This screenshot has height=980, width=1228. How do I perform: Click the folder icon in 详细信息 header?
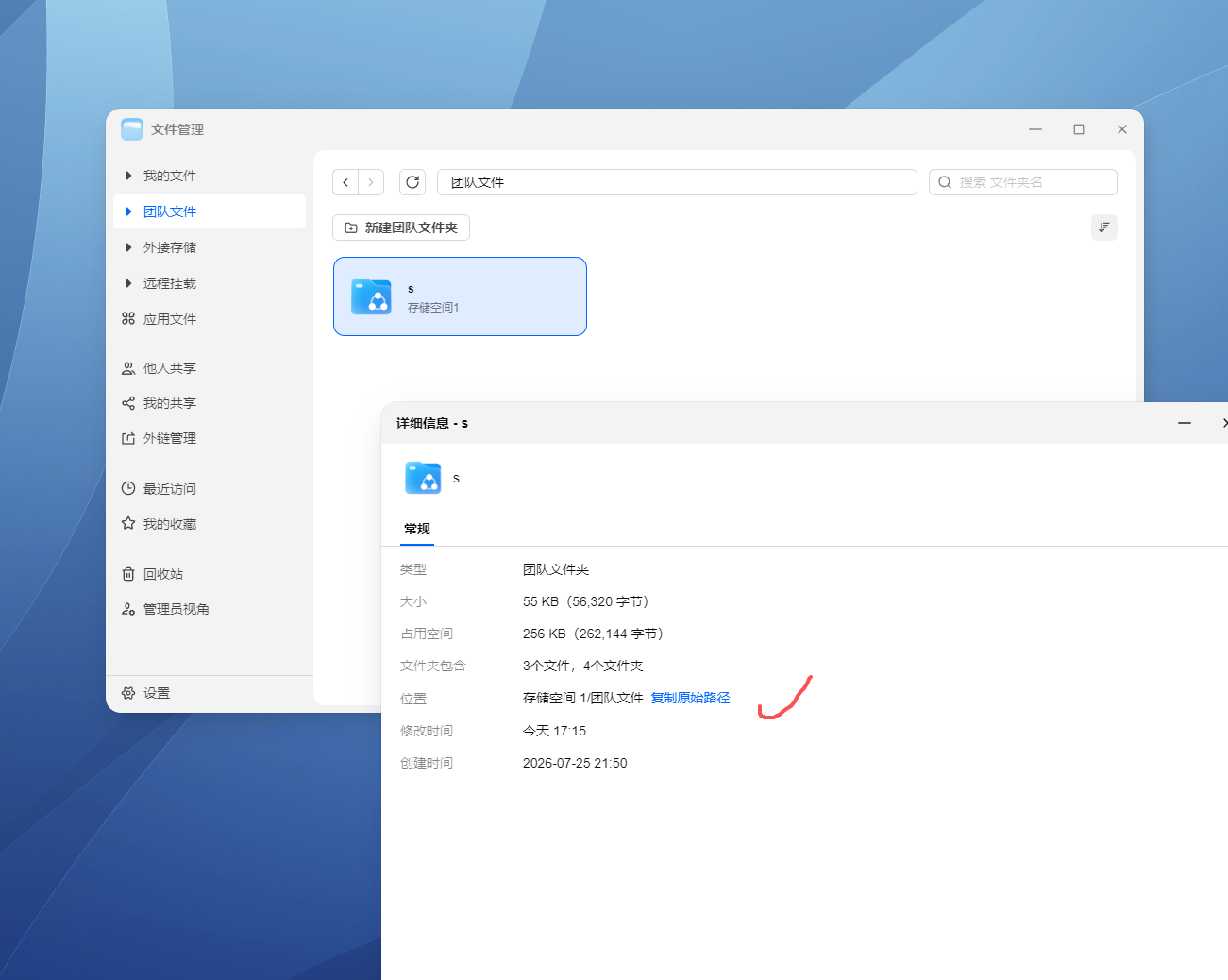423,478
